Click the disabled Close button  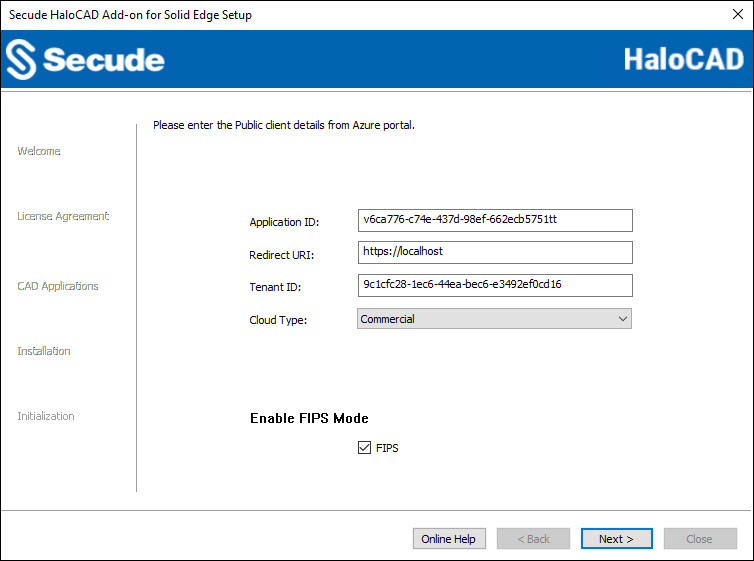tap(700, 538)
